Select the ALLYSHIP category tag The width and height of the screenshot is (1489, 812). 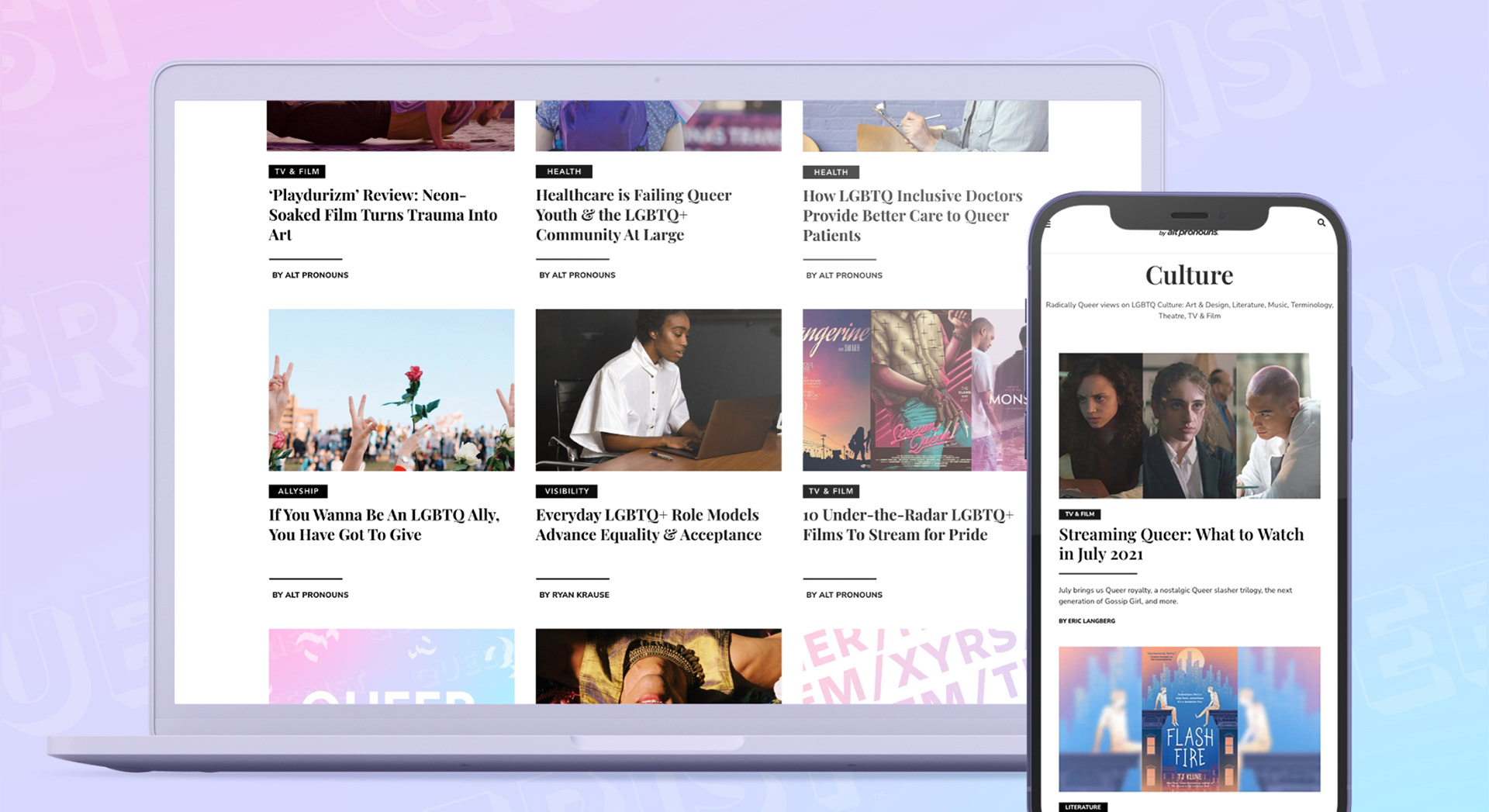pos(299,491)
